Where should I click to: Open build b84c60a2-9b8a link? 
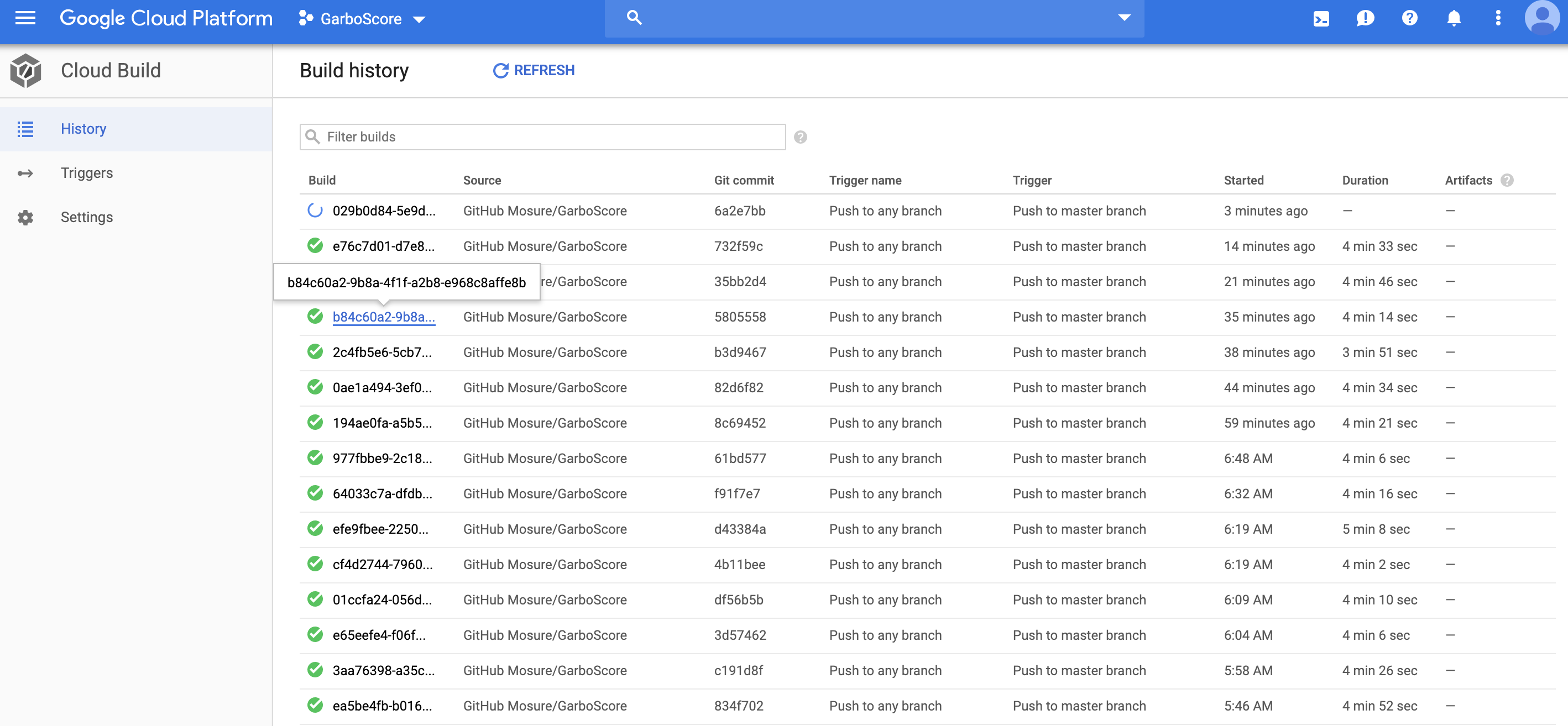coord(384,317)
